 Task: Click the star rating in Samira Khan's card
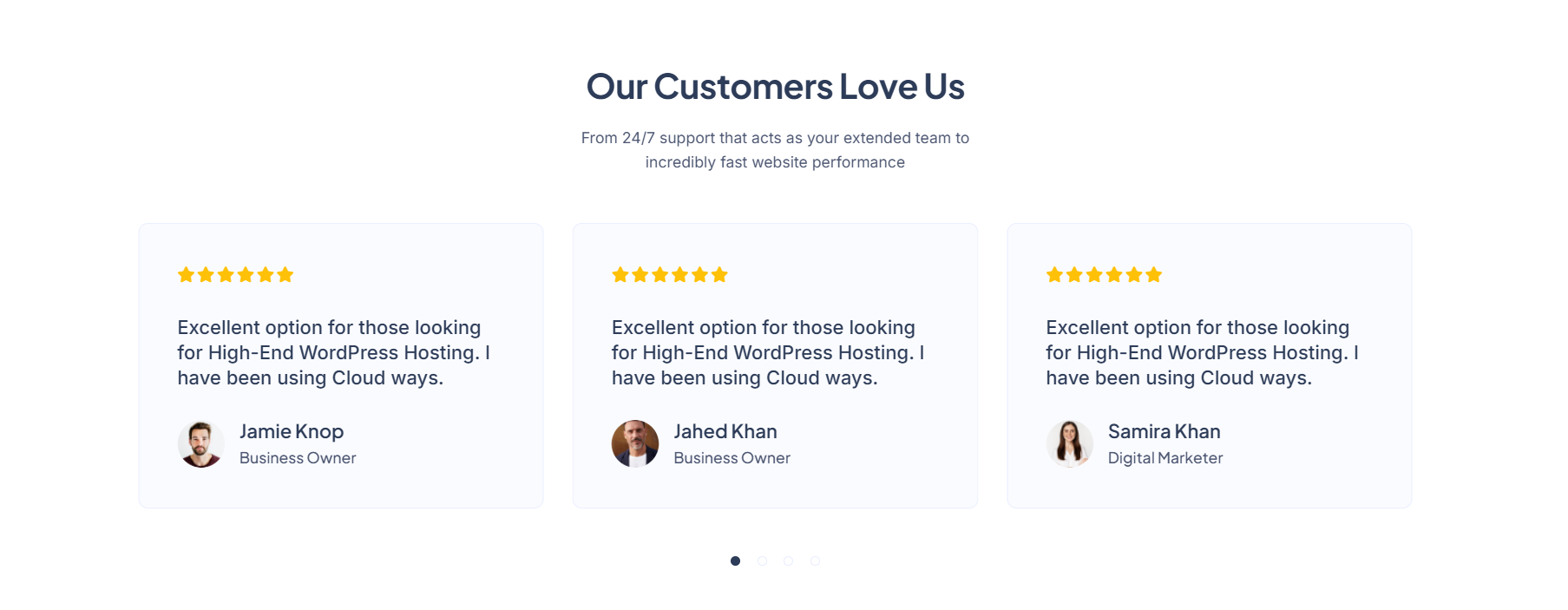click(x=1104, y=275)
